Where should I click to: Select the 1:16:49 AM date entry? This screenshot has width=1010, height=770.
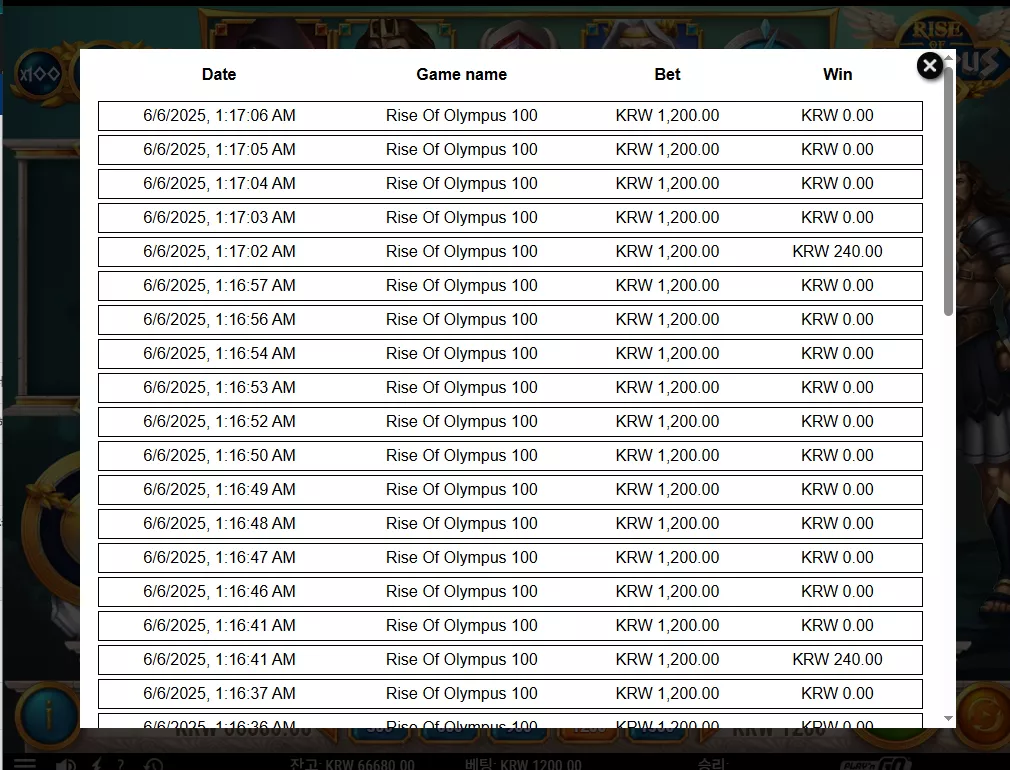coord(219,490)
